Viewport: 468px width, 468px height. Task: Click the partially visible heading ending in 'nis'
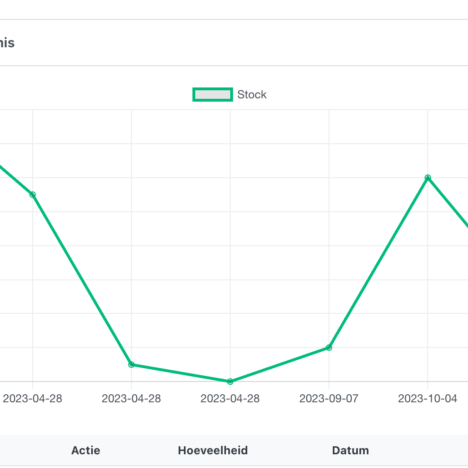(7, 43)
